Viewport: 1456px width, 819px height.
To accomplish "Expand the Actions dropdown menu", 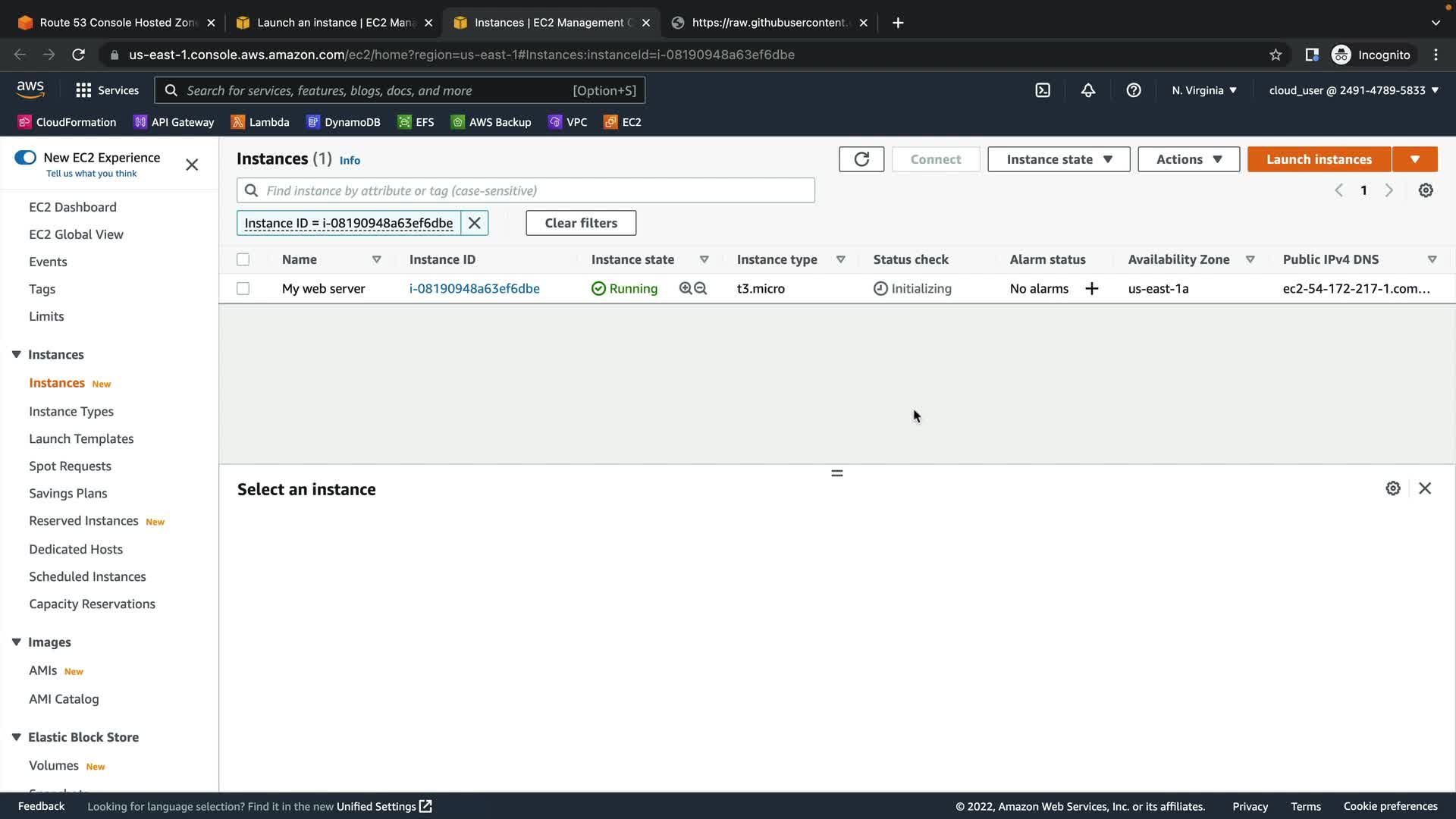I will tap(1188, 159).
